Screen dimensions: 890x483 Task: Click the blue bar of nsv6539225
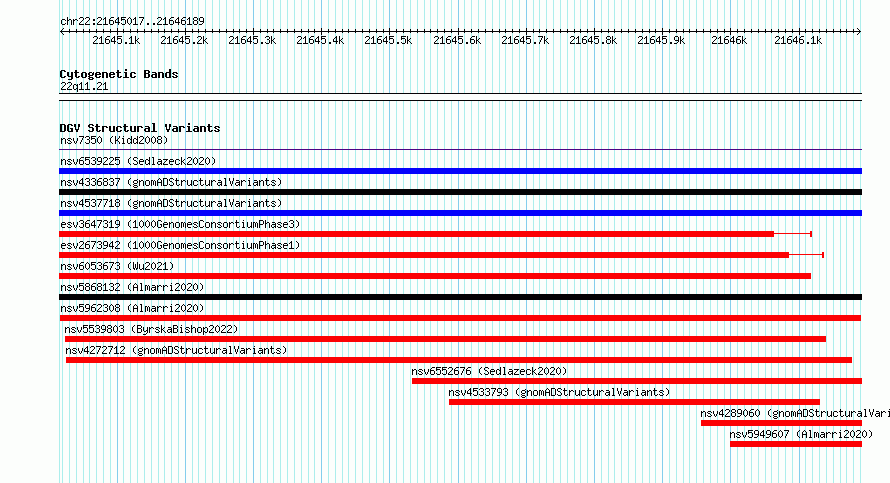tap(460, 171)
